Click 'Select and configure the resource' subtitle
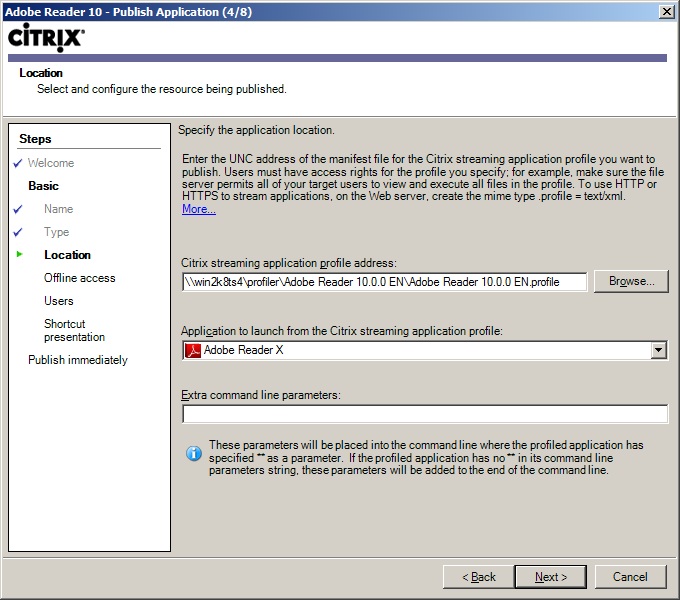Image resolution: width=680 pixels, height=600 pixels. (162, 89)
